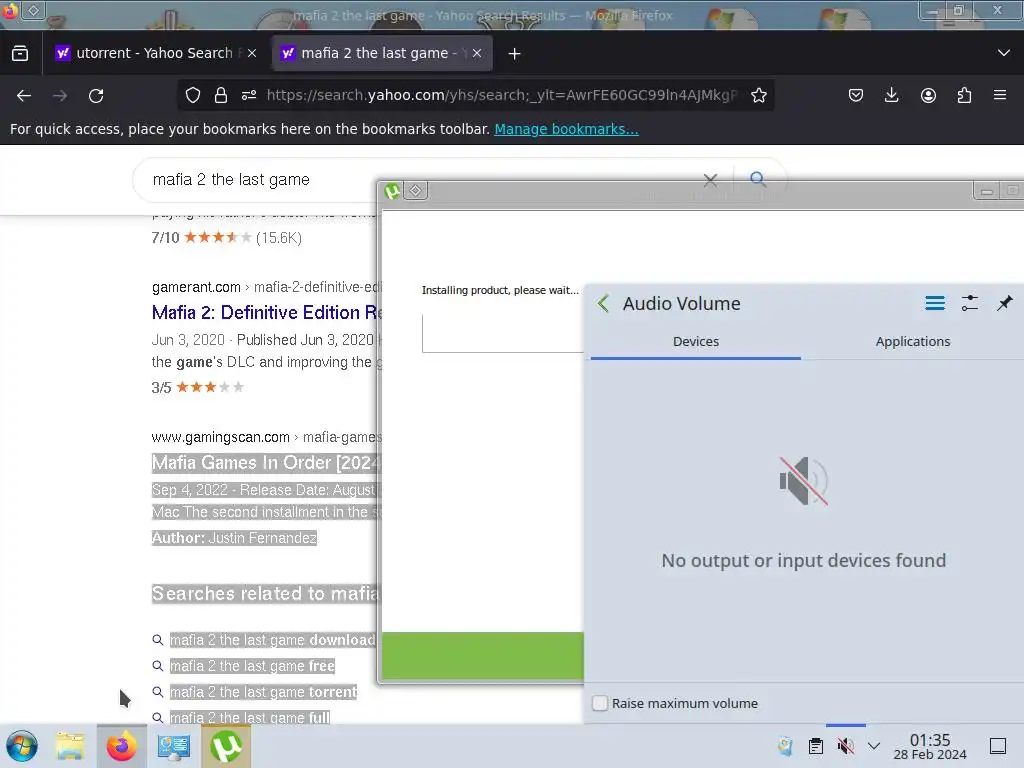The image size is (1024, 768).
Task: Search related: mafia 2 the last game free
Action: point(252,666)
